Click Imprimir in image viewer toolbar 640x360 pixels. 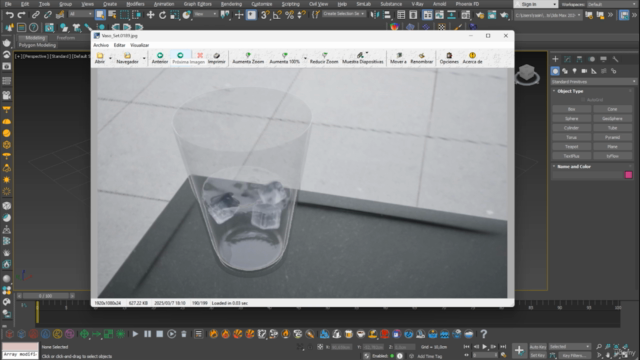[216, 58]
